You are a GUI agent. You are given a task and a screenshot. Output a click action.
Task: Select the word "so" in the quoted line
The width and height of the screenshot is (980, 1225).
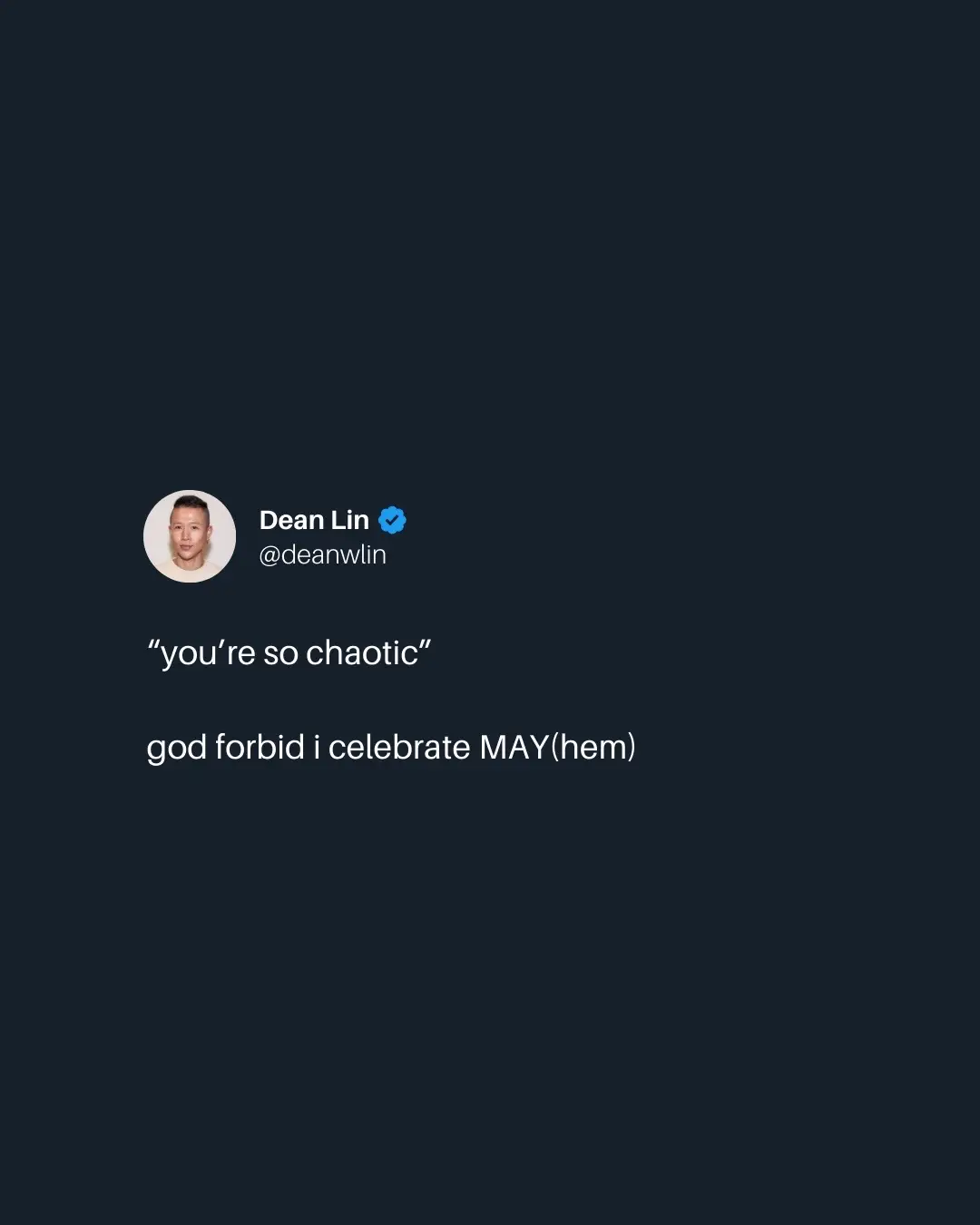click(280, 656)
